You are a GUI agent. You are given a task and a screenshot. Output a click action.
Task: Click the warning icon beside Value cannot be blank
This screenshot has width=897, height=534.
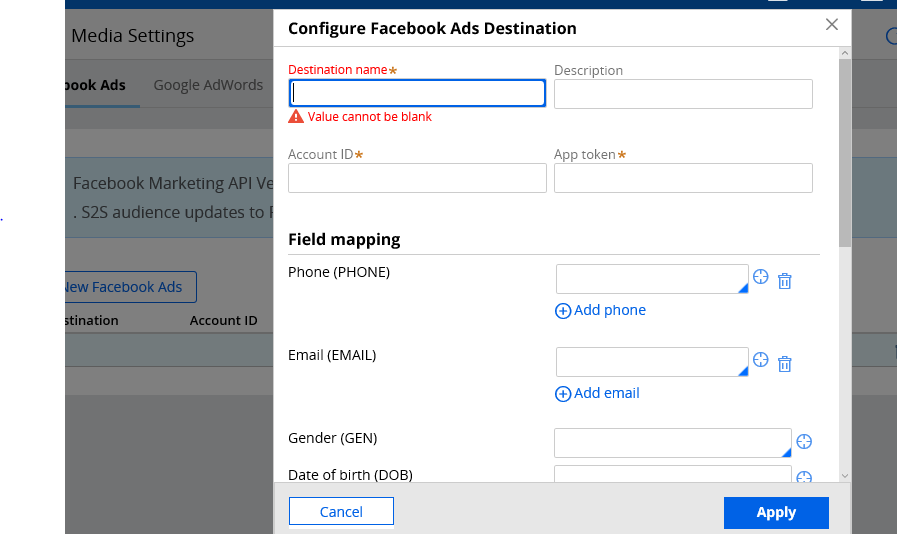pos(296,117)
